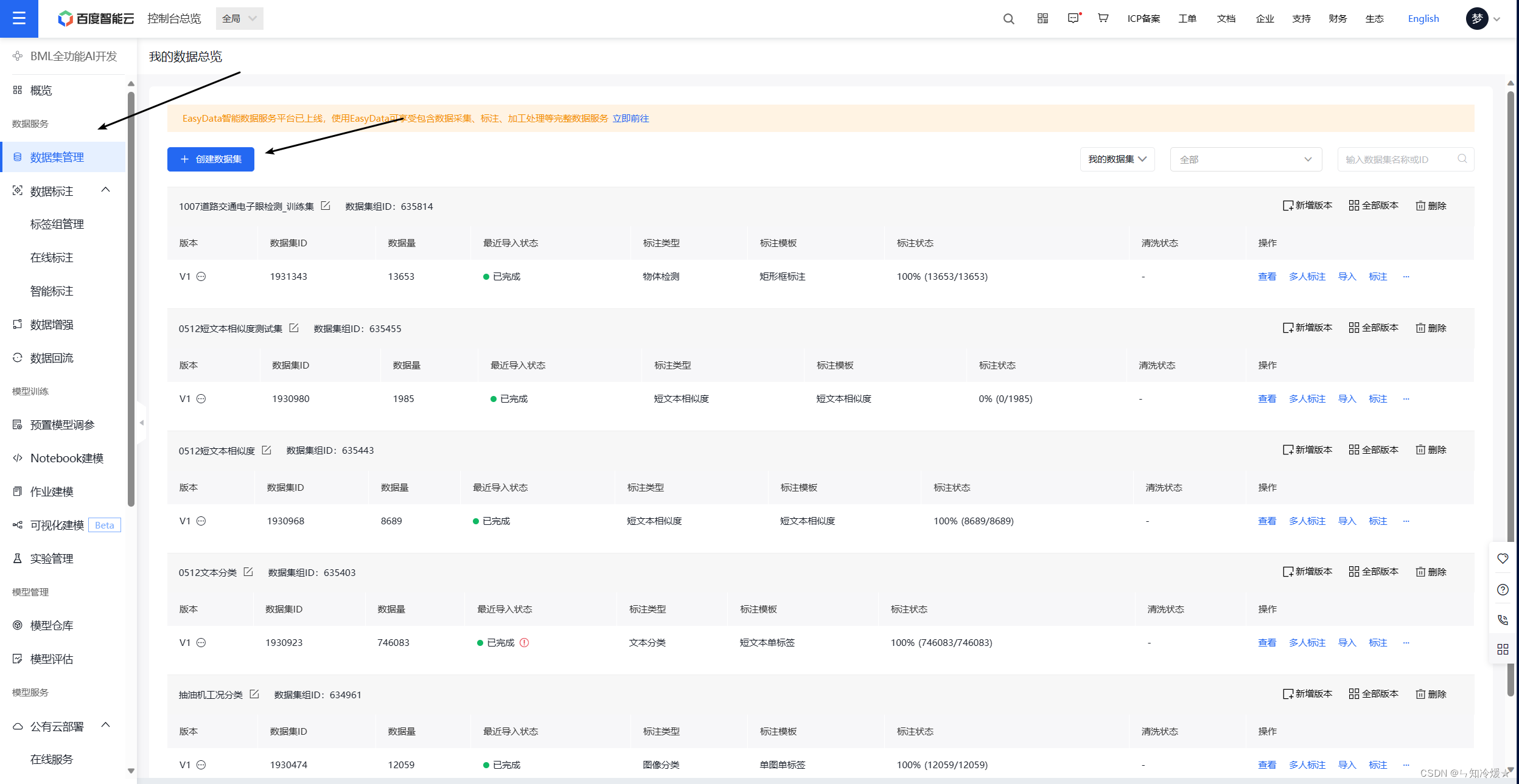
Task: Edit name of dataset group 635443
Action: pos(267,450)
